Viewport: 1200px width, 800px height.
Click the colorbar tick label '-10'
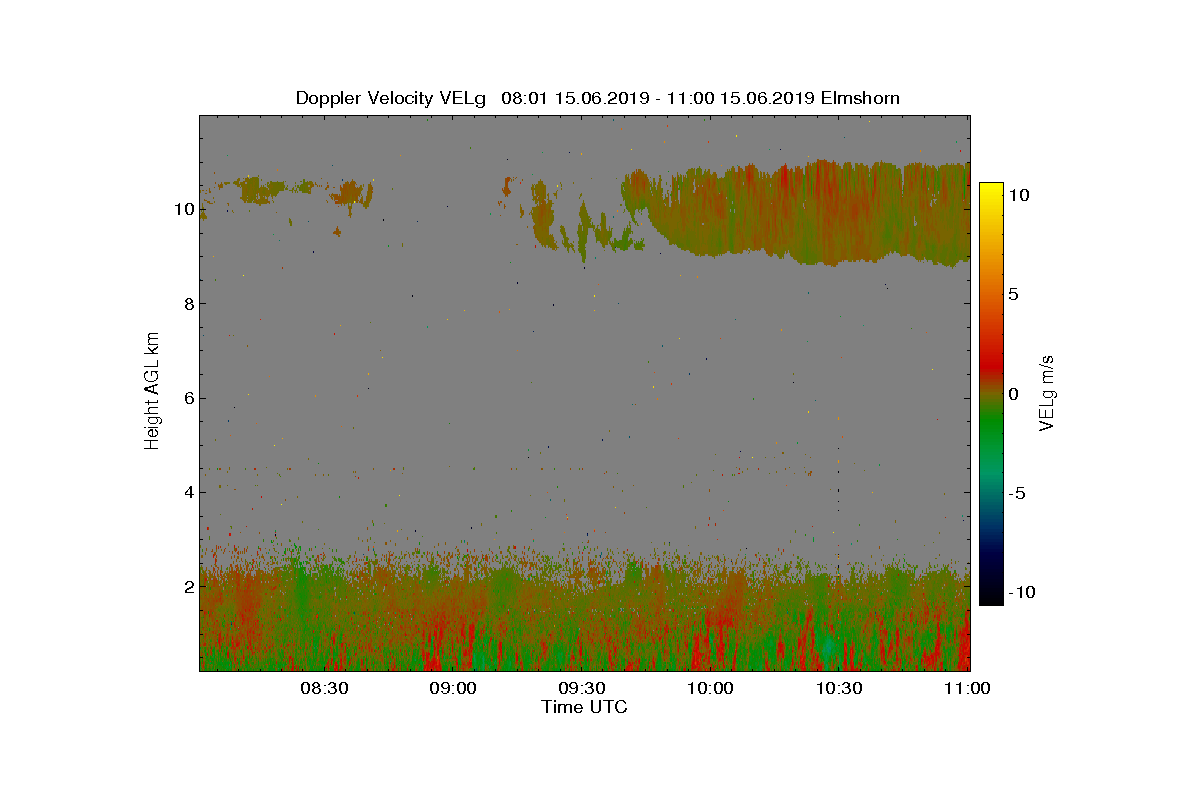(x=1021, y=592)
